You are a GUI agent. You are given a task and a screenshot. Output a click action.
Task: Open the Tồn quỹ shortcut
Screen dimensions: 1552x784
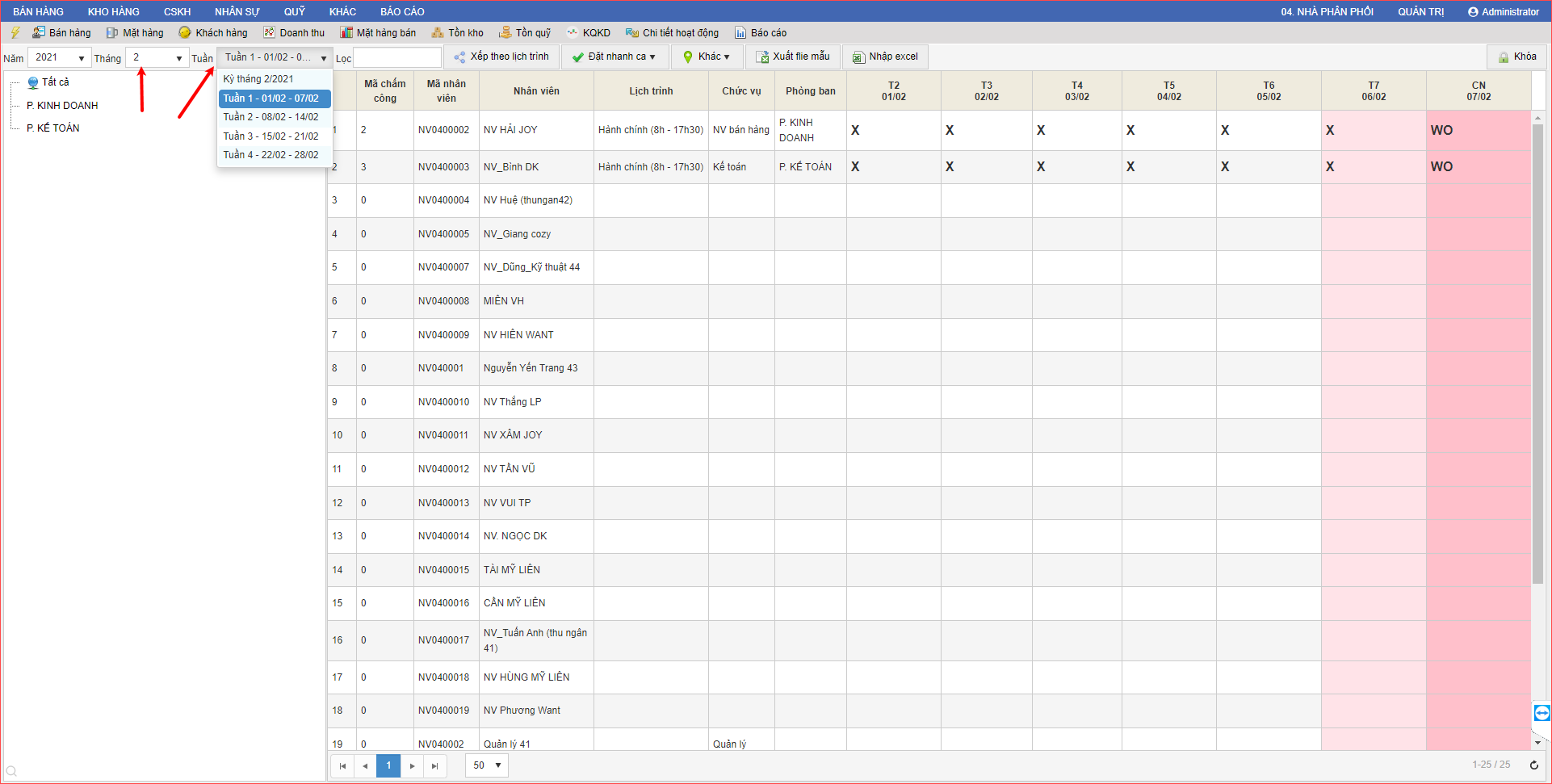coord(525,33)
